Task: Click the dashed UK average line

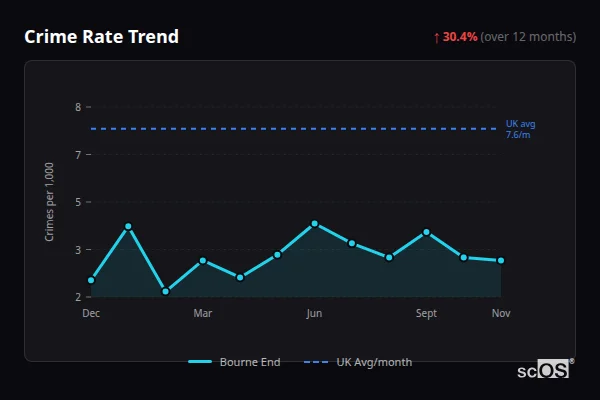Action: (294, 129)
